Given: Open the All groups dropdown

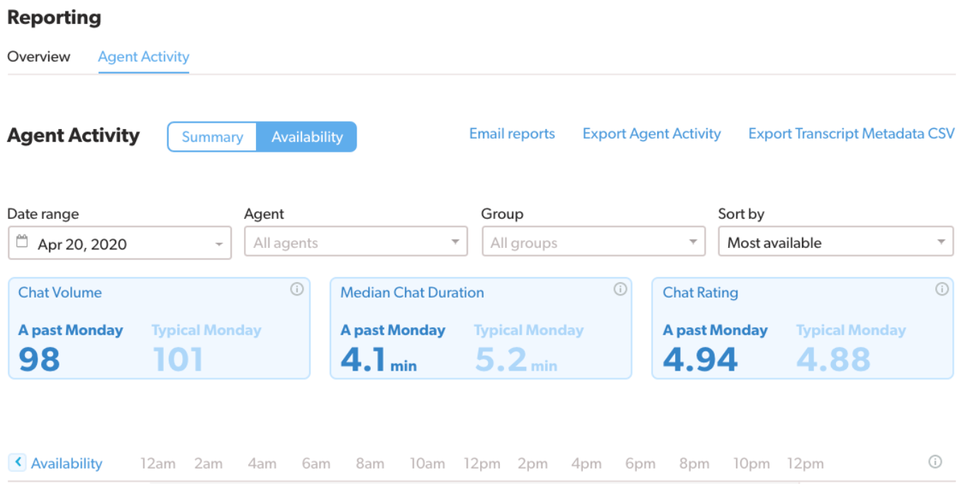Looking at the screenshot, I should coord(593,242).
